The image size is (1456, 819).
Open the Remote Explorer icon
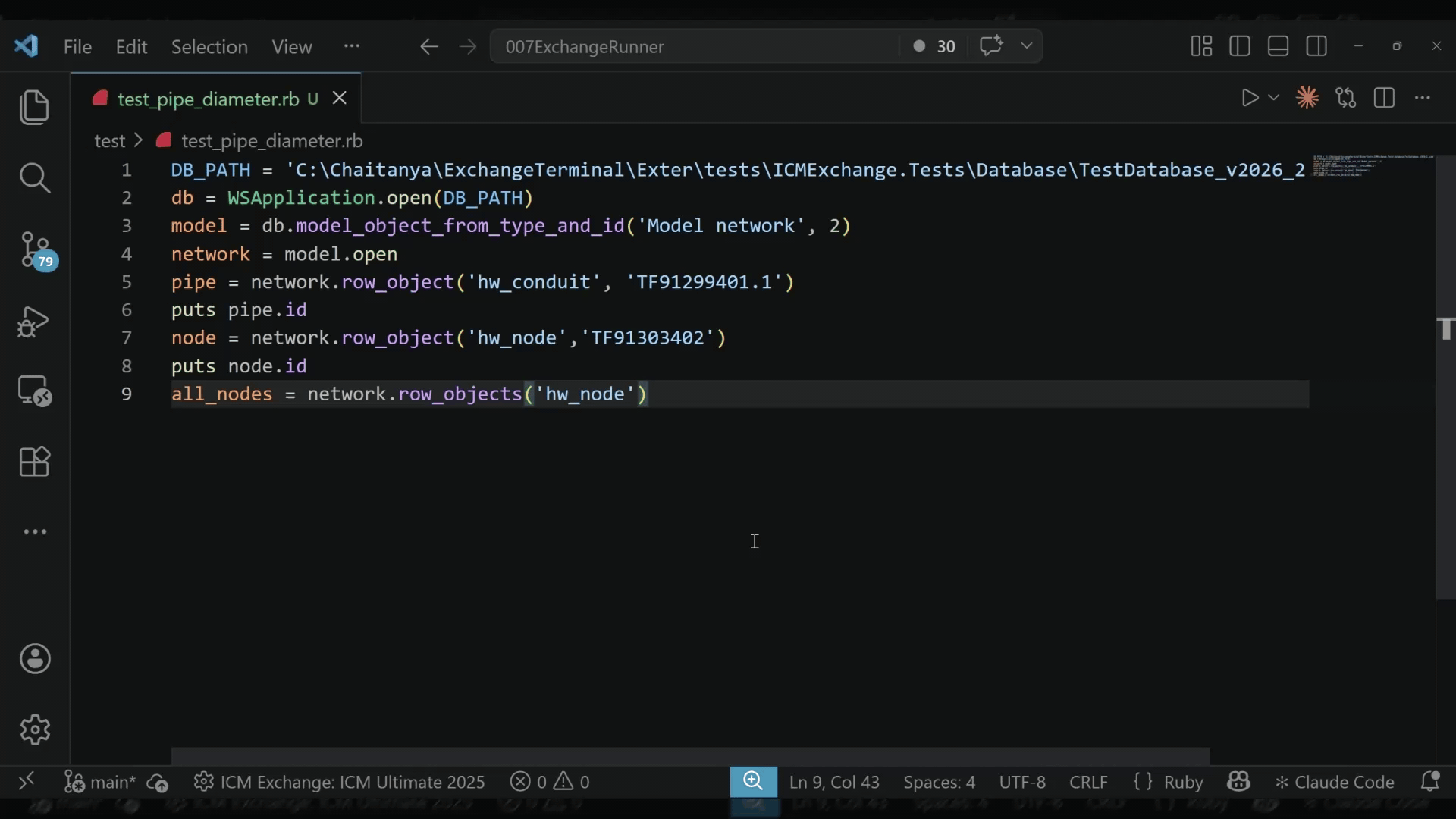pos(34,391)
